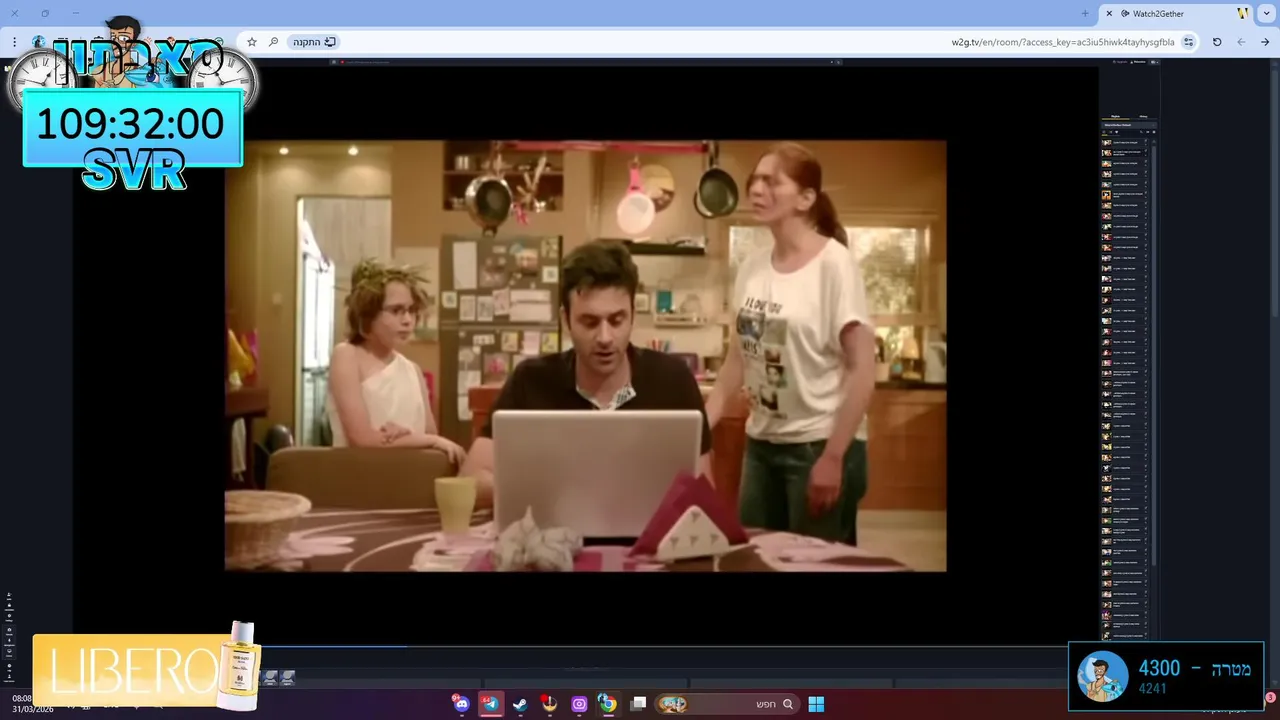1280x720 pixels.
Task: Select the Watch2Gether browser tab
Action: pos(1177,13)
